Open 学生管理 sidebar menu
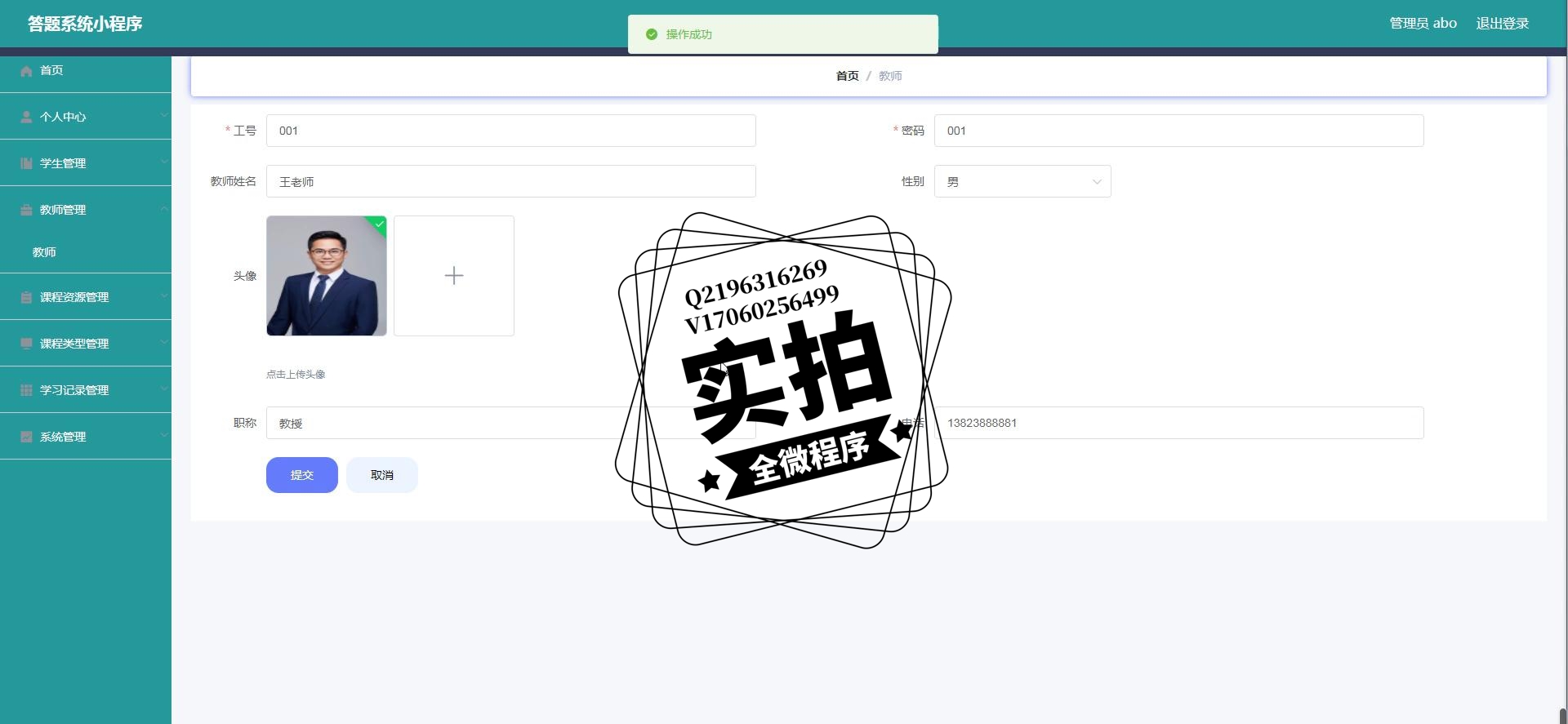1568x724 pixels. coord(86,163)
